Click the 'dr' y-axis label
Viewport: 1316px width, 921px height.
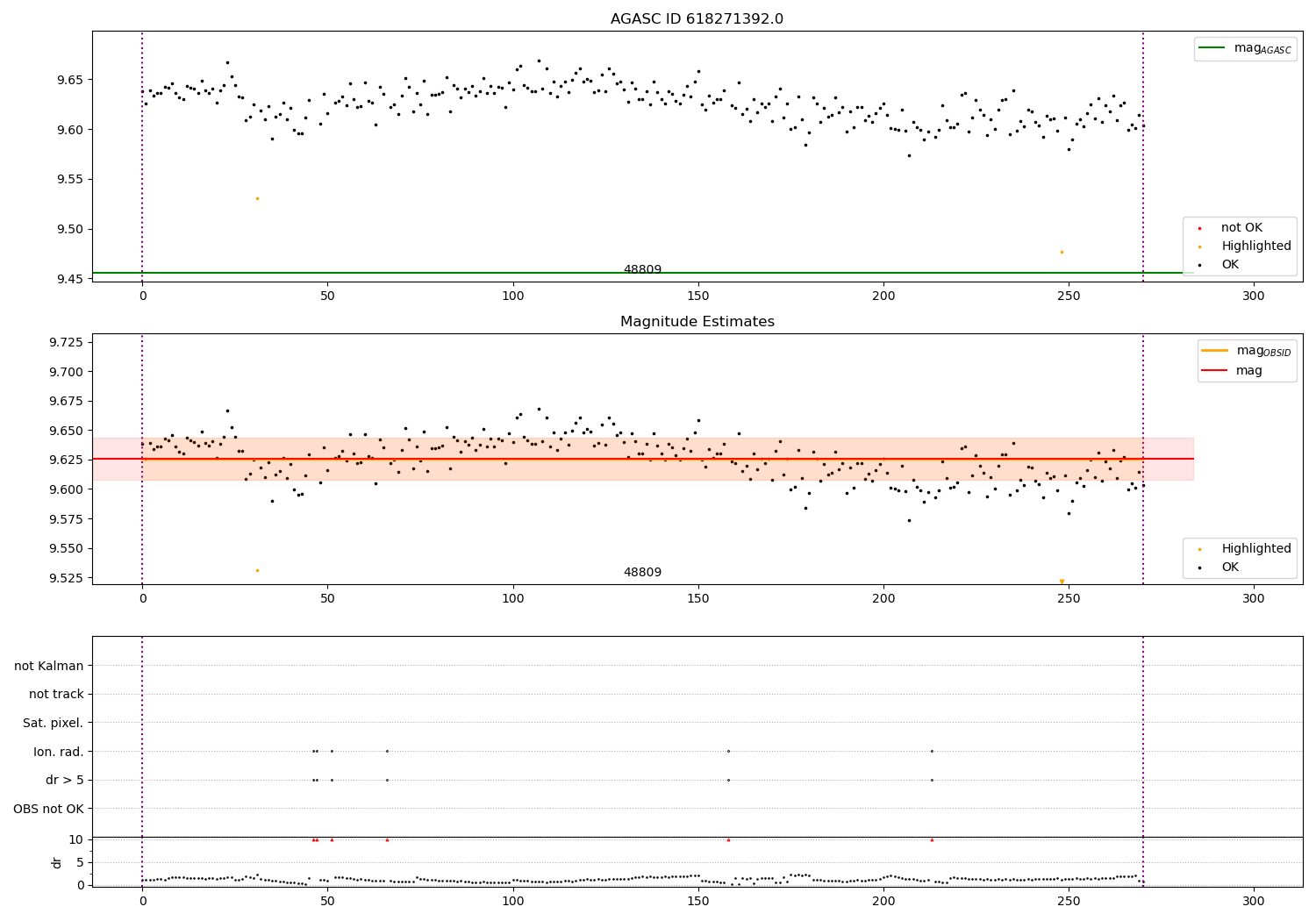(57, 862)
